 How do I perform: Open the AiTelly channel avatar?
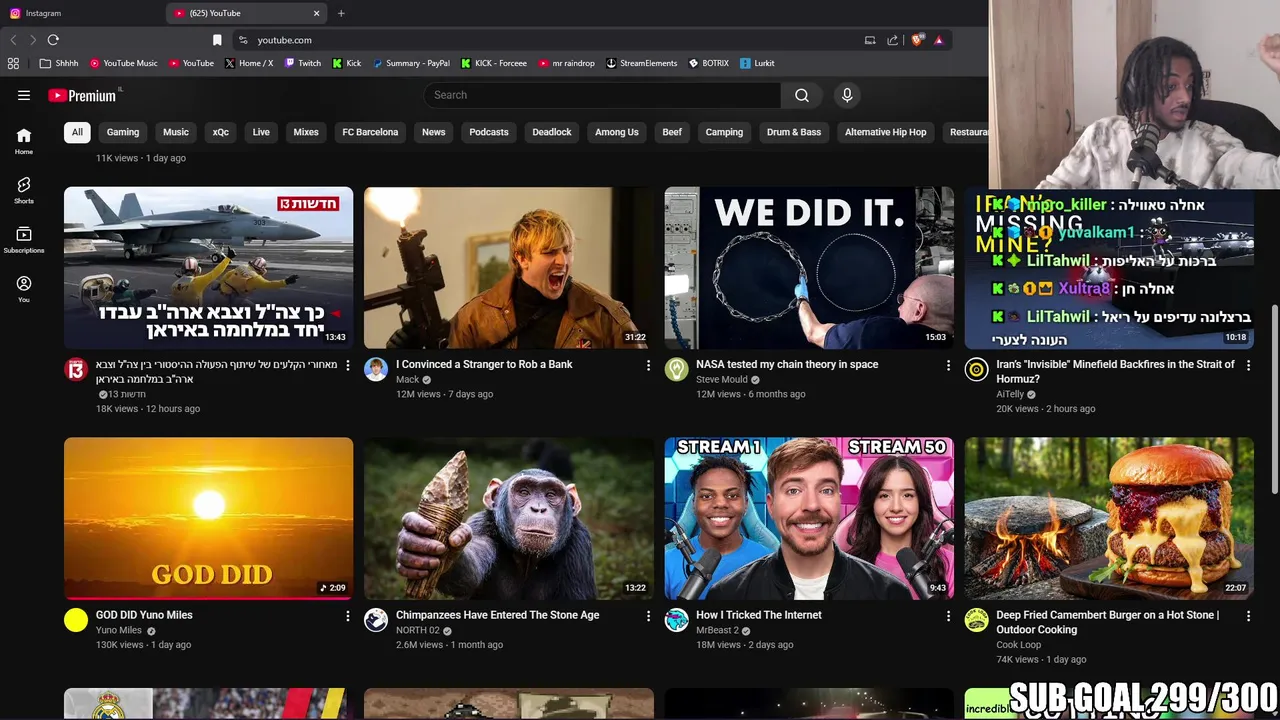coord(976,370)
